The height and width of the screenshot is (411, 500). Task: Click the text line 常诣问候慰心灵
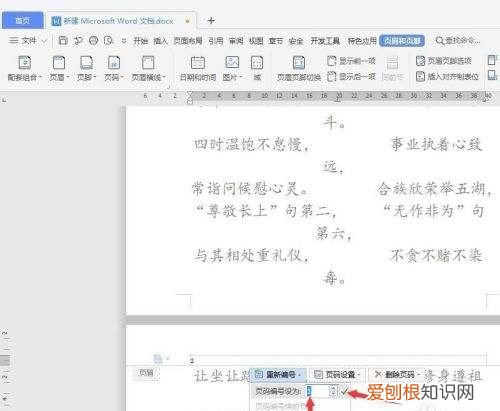pos(250,189)
